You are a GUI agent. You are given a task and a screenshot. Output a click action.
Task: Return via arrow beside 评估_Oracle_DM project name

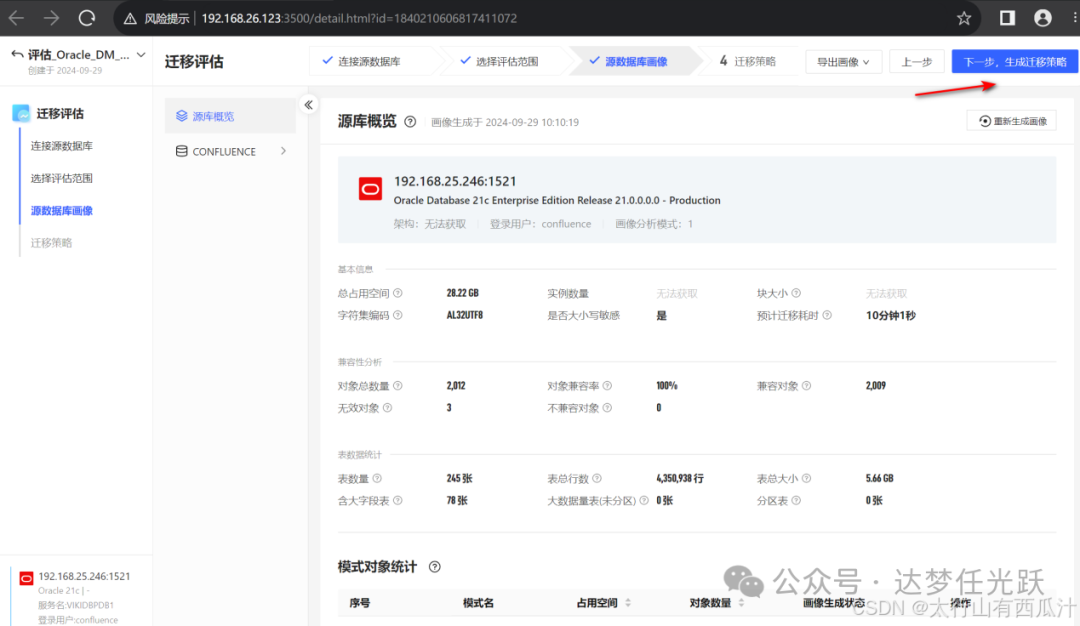[x=17, y=54]
